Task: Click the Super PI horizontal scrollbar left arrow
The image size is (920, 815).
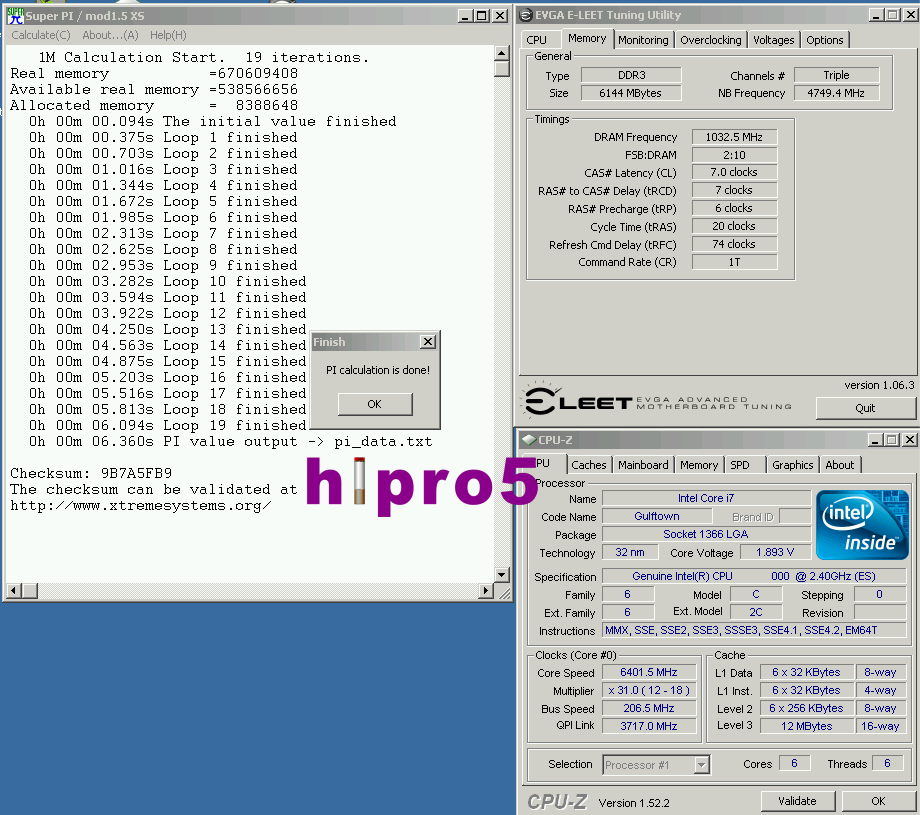Action: [x=13, y=590]
